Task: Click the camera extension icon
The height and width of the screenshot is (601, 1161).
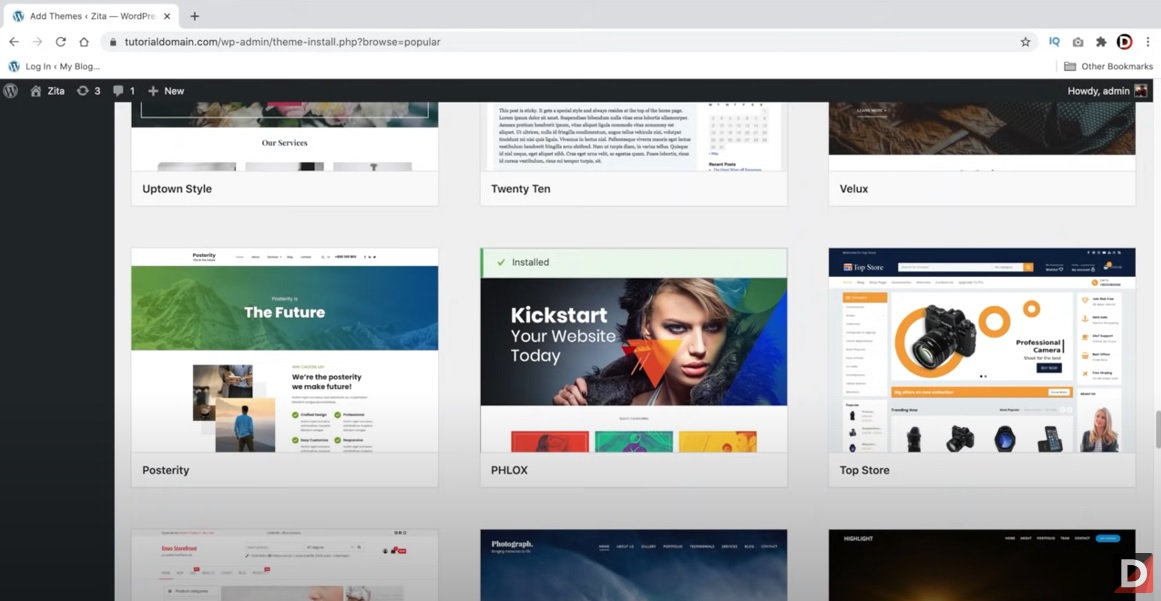Action: click(1078, 42)
